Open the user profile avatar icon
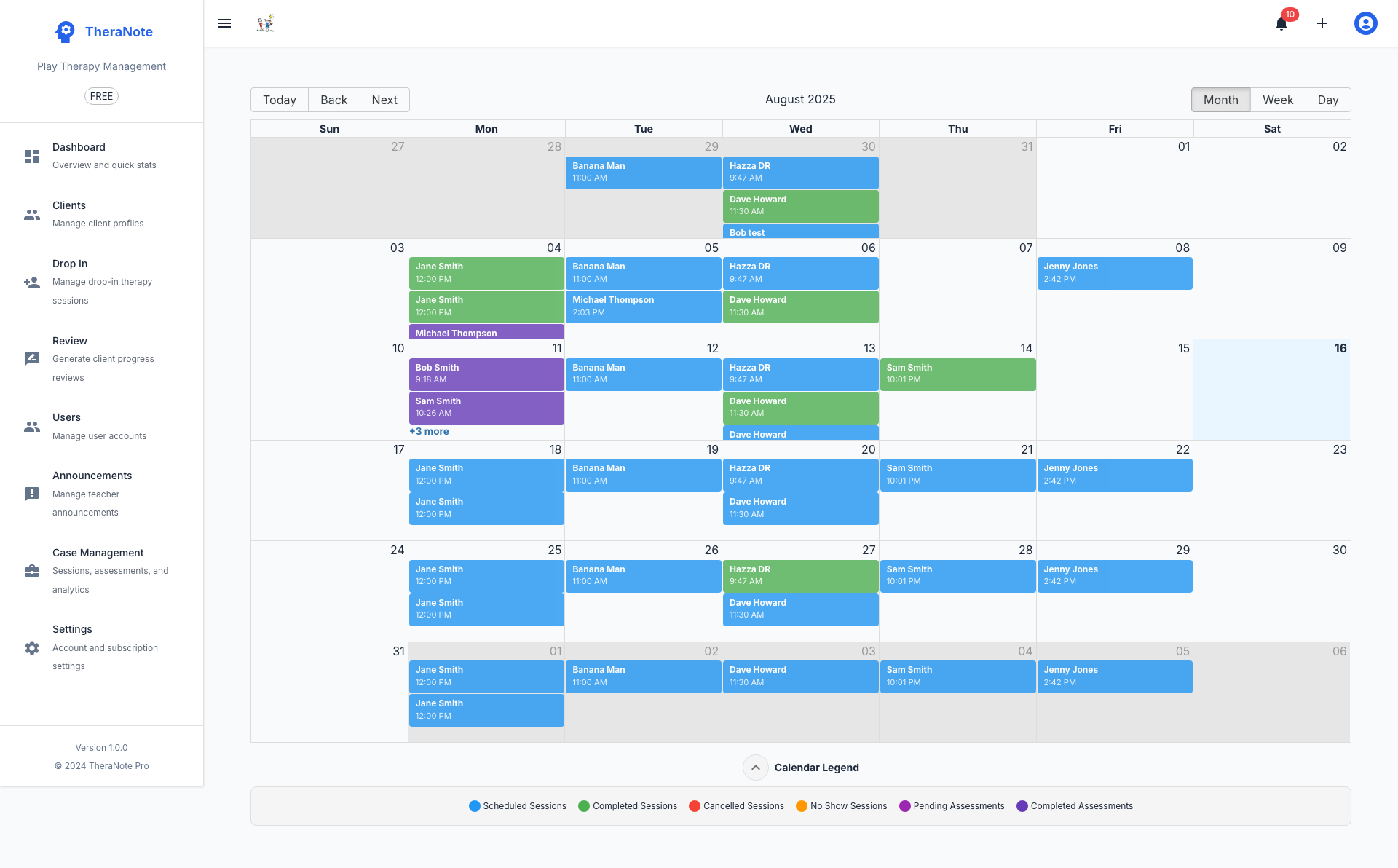Image resolution: width=1398 pixels, height=868 pixels. 1365,23
